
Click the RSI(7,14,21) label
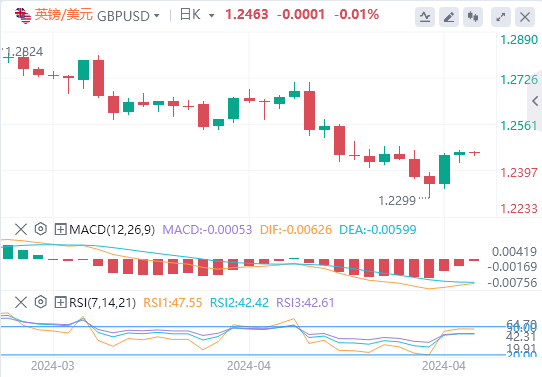click(x=102, y=303)
